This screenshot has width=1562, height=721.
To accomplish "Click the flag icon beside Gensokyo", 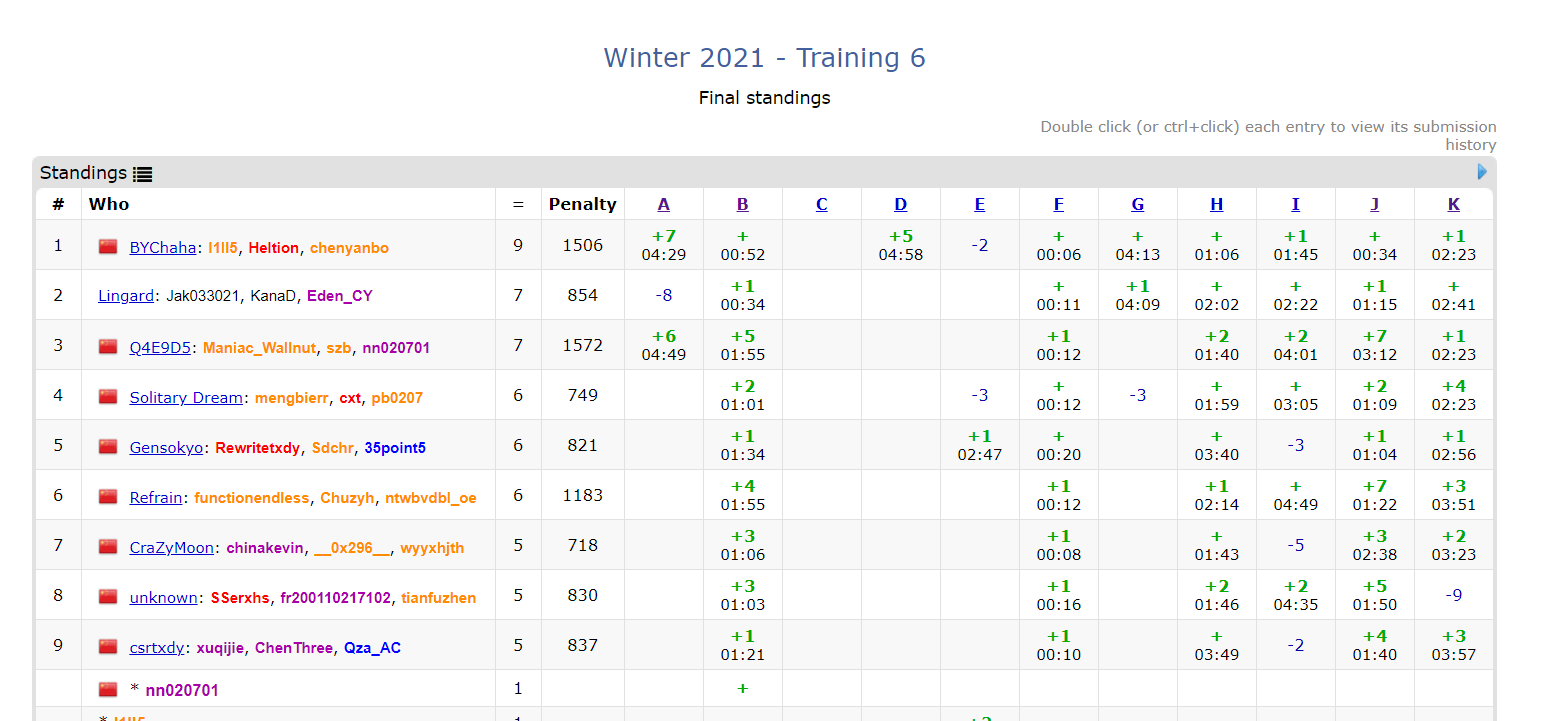I will [108, 447].
